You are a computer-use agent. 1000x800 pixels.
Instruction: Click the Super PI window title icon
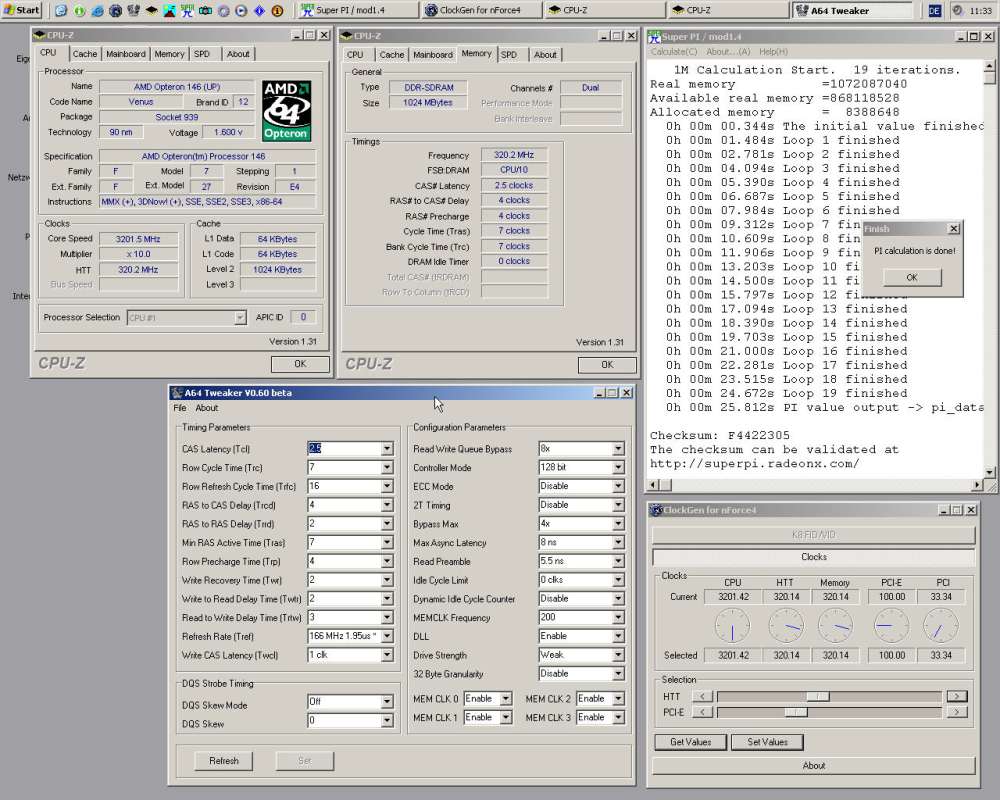click(654, 37)
